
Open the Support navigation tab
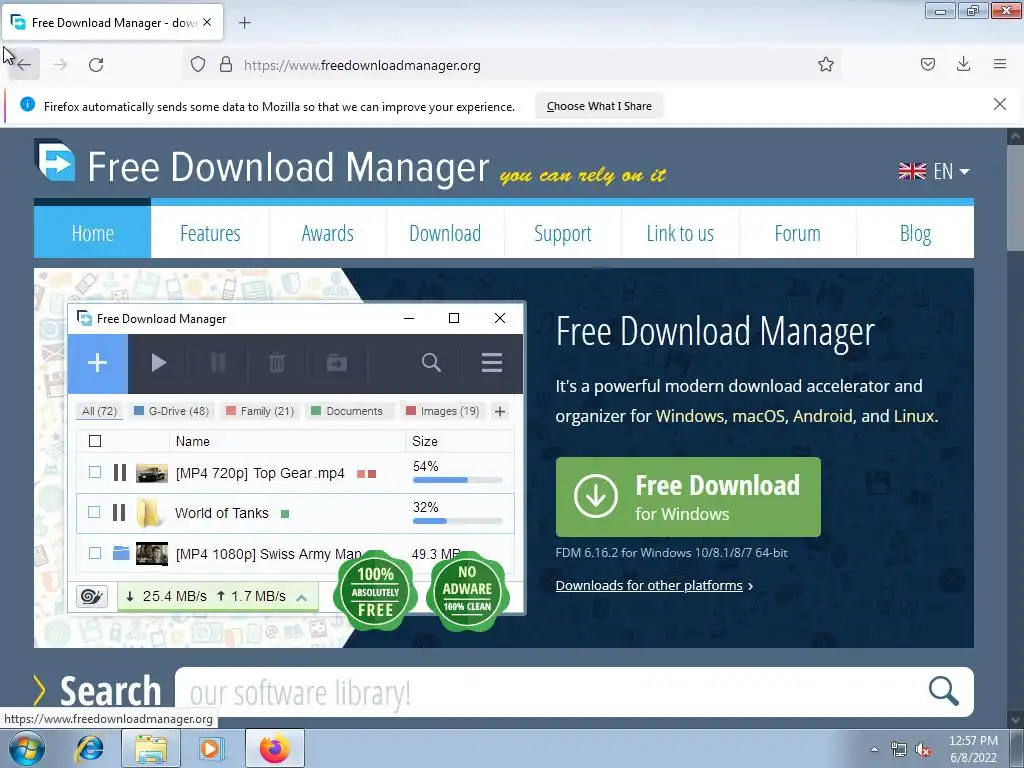pyautogui.click(x=563, y=232)
